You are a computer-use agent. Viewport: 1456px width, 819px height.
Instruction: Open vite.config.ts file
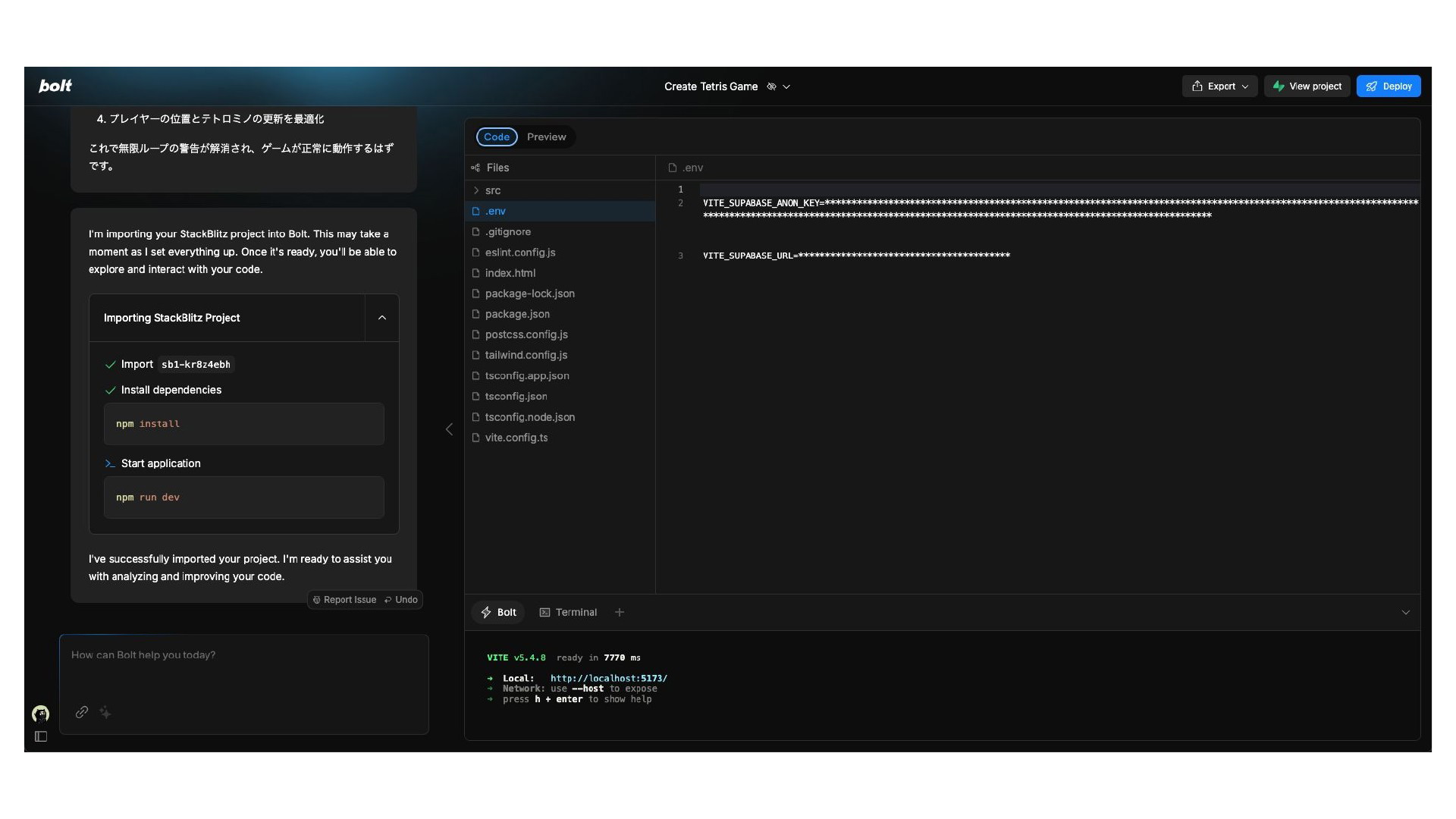560,438
